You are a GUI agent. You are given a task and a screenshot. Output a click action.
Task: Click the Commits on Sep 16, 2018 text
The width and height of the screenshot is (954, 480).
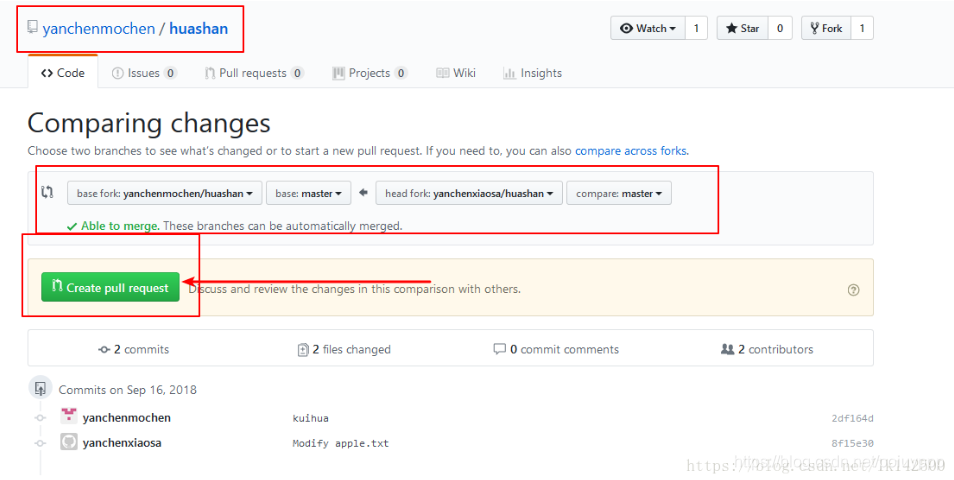[x=128, y=390]
